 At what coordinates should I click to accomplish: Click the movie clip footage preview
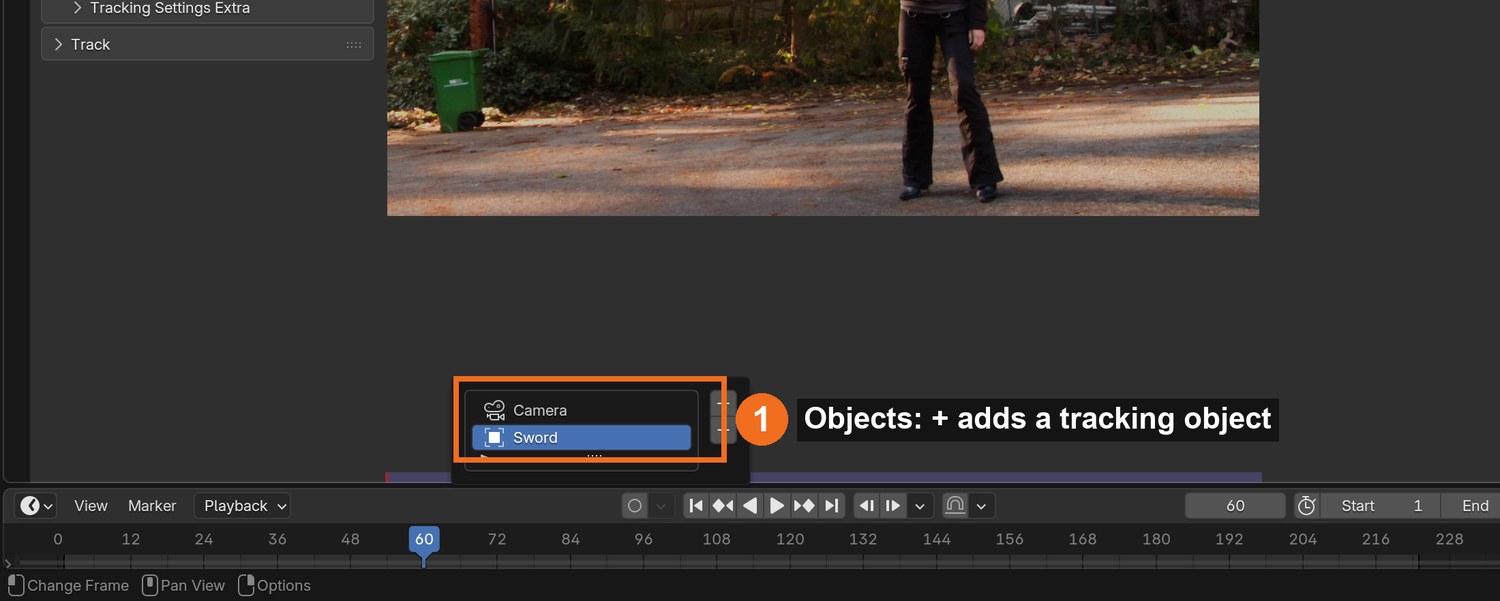coord(823,107)
